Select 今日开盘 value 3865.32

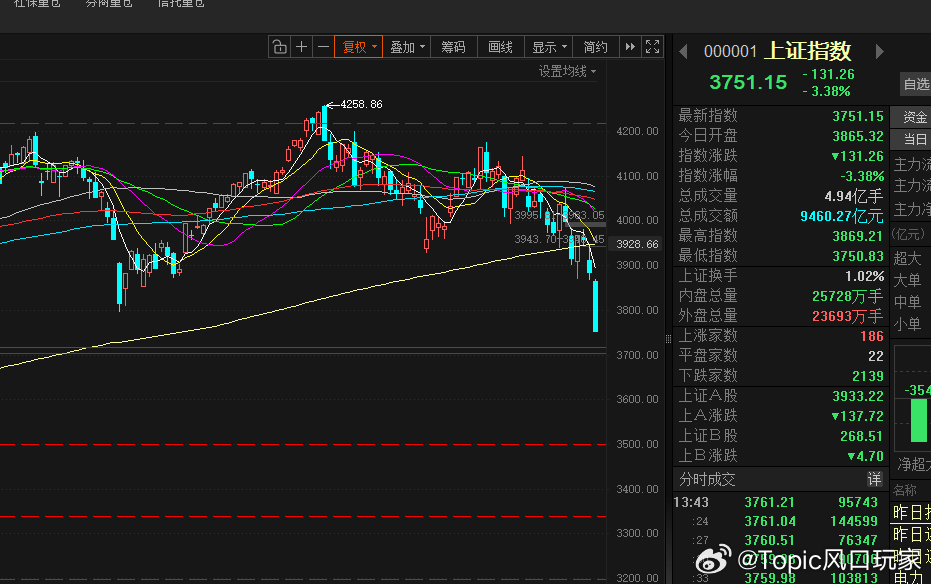(857, 137)
